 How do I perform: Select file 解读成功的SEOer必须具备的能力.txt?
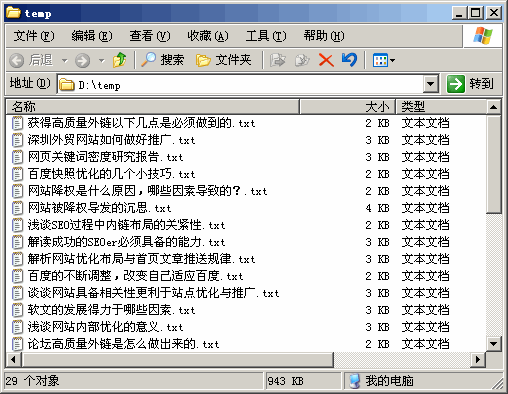click(x=127, y=242)
